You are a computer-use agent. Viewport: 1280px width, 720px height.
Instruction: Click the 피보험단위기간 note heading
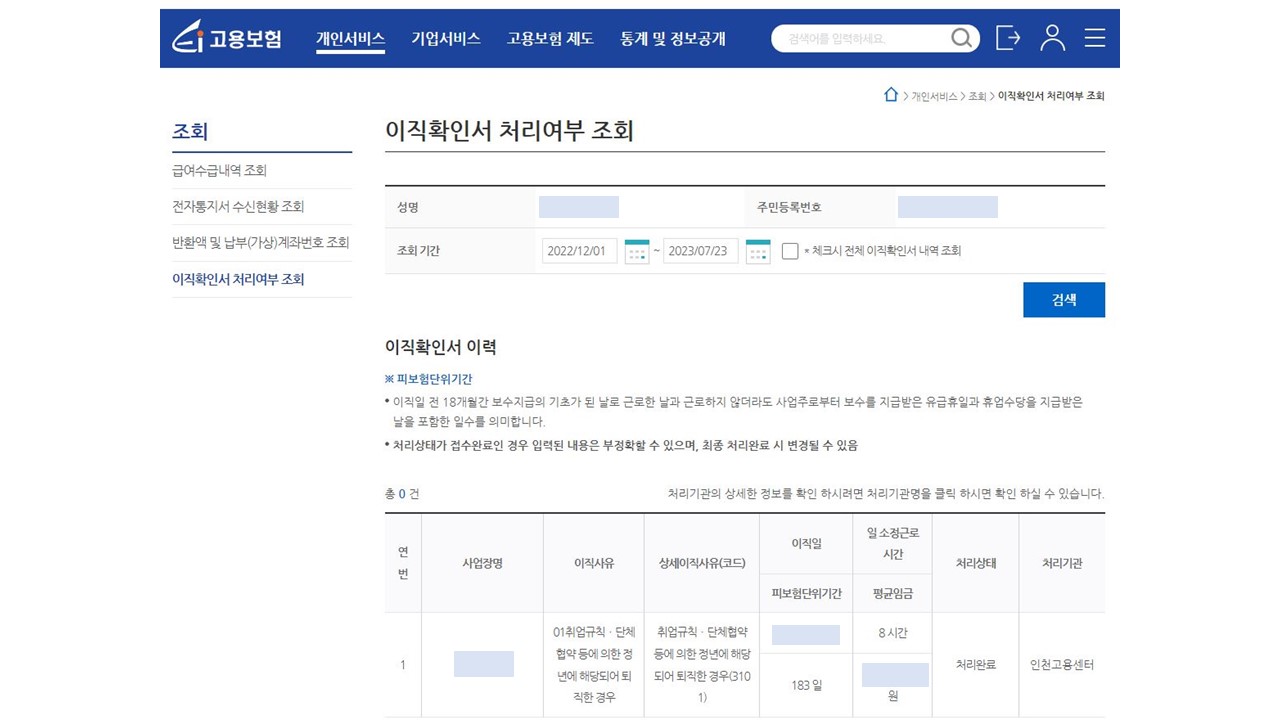(429, 380)
